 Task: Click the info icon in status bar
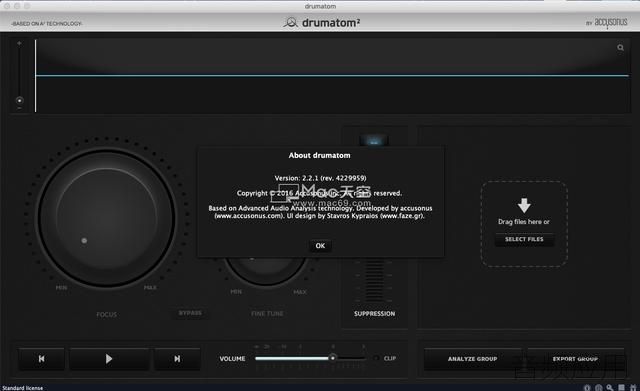(587, 388)
